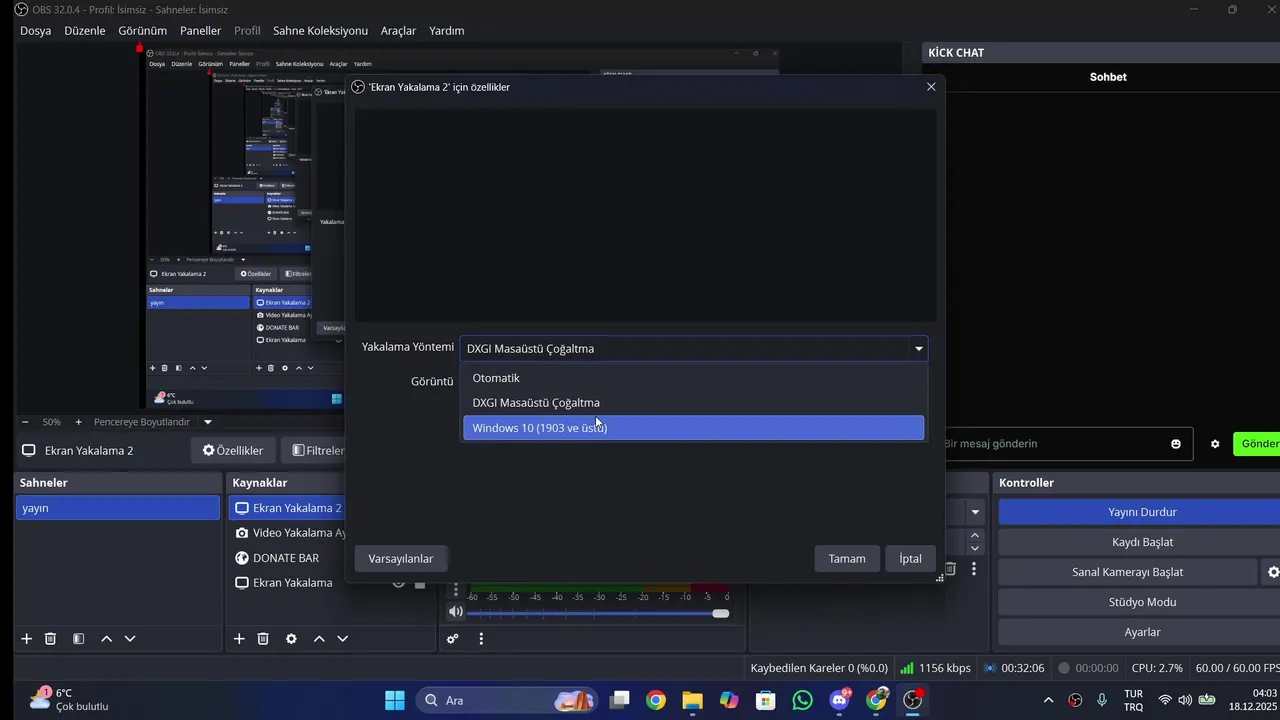
Task: Open transitions three-dot menu beside trash
Action: [974, 569]
